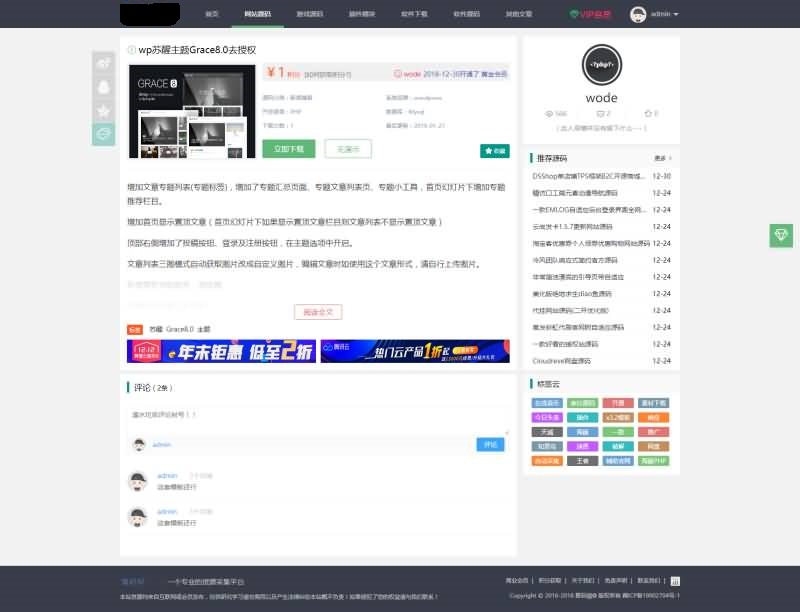This screenshot has width=800, height=612.
Task: Open the 软件下载 navigation item
Action: [414, 14]
